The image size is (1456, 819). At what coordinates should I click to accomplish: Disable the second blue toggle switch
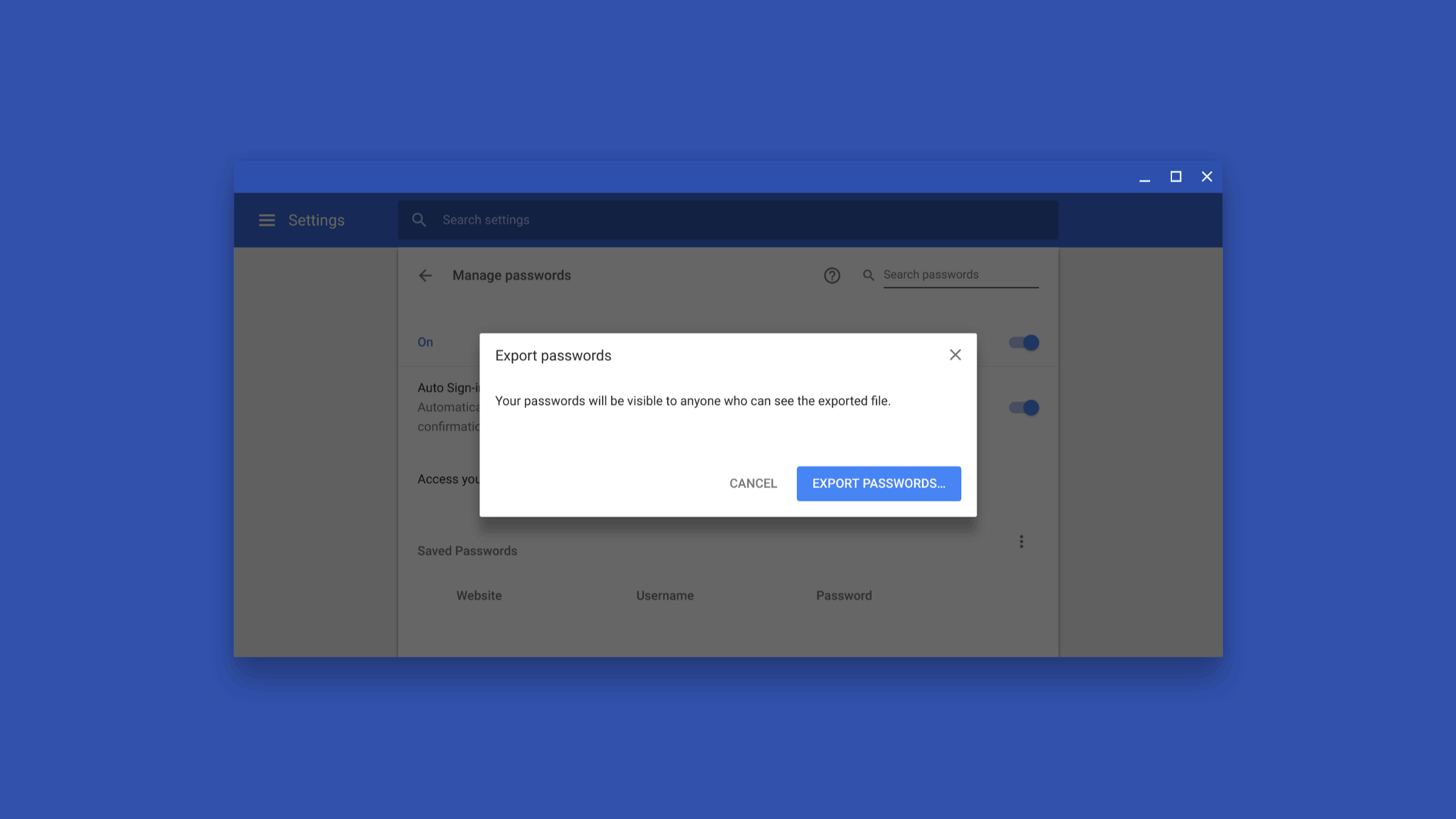(x=1025, y=407)
